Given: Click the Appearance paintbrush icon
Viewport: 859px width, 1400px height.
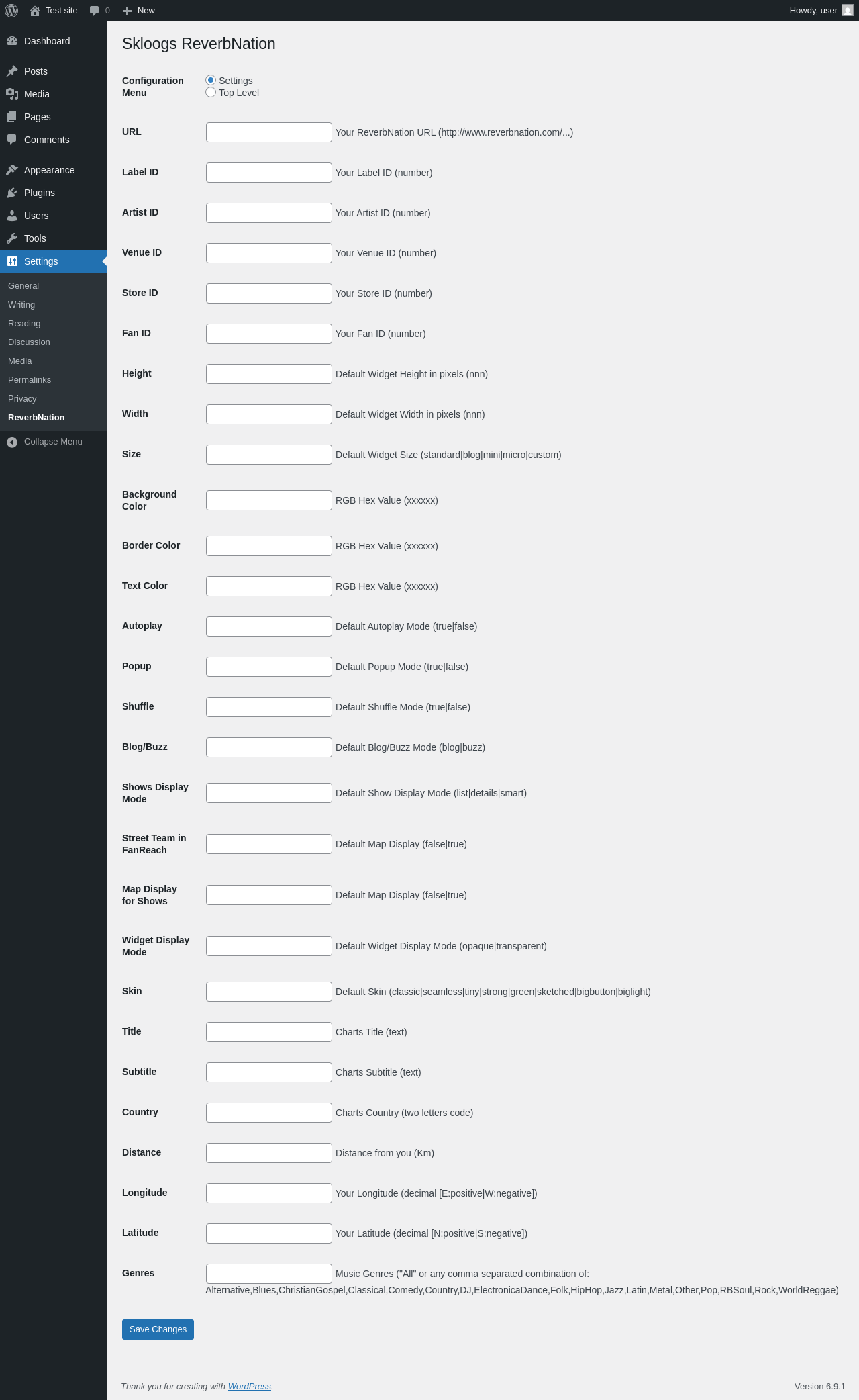Looking at the screenshot, I should [x=12, y=170].
